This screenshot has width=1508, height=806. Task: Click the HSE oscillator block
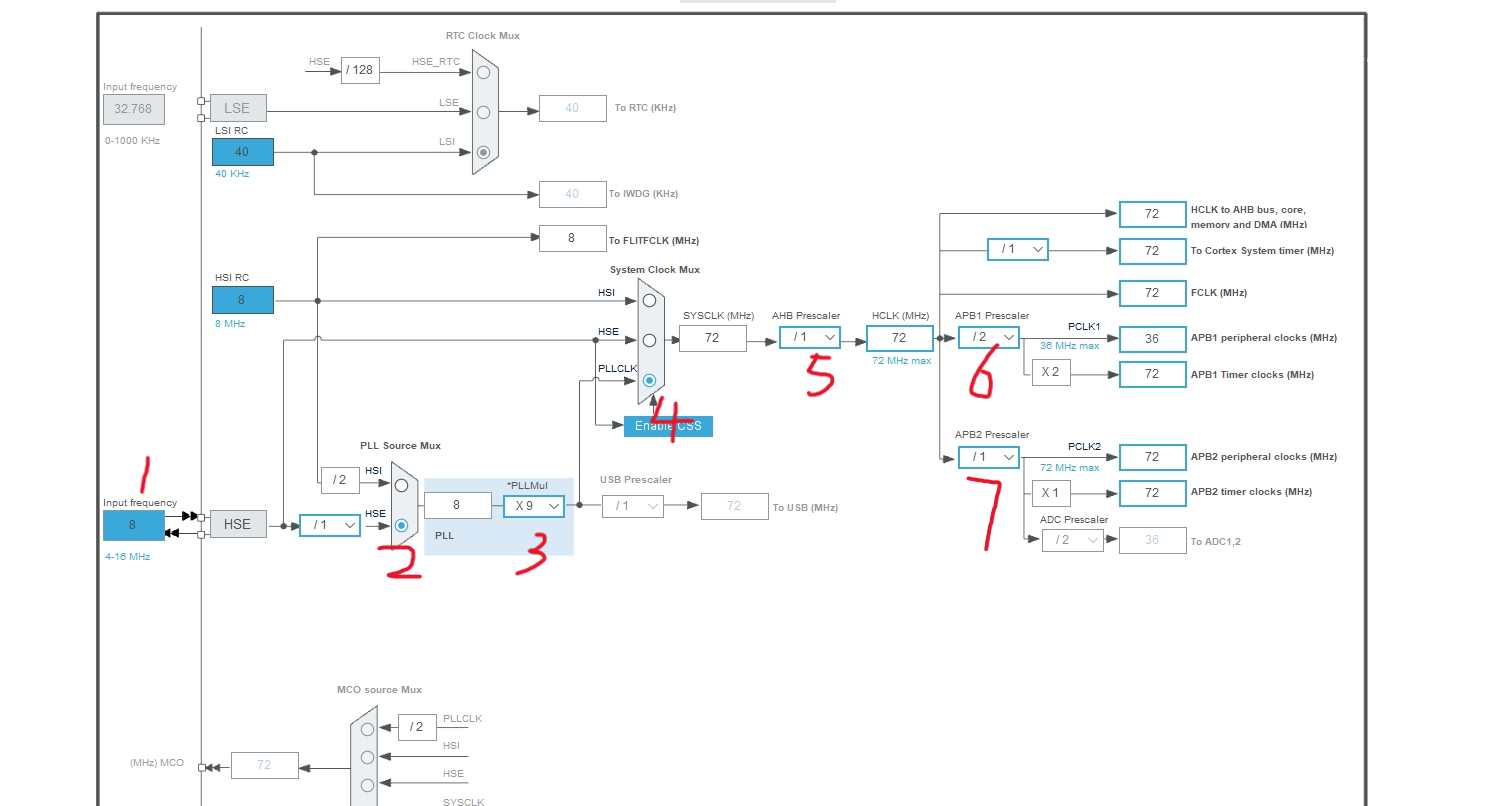pos(238,524)
